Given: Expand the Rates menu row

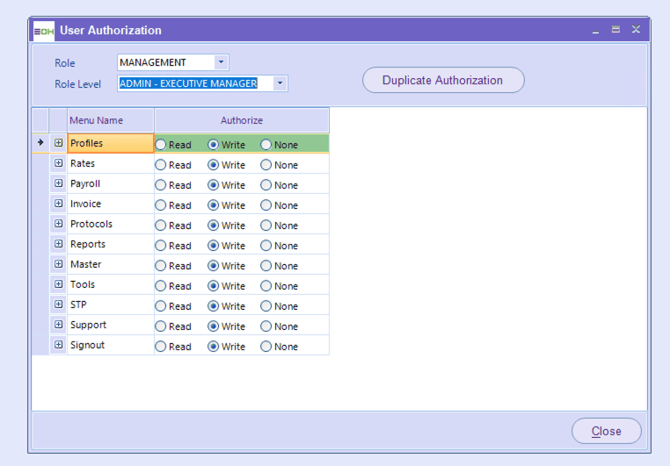Looking at the screenshot, I should [x=58, y=164].
